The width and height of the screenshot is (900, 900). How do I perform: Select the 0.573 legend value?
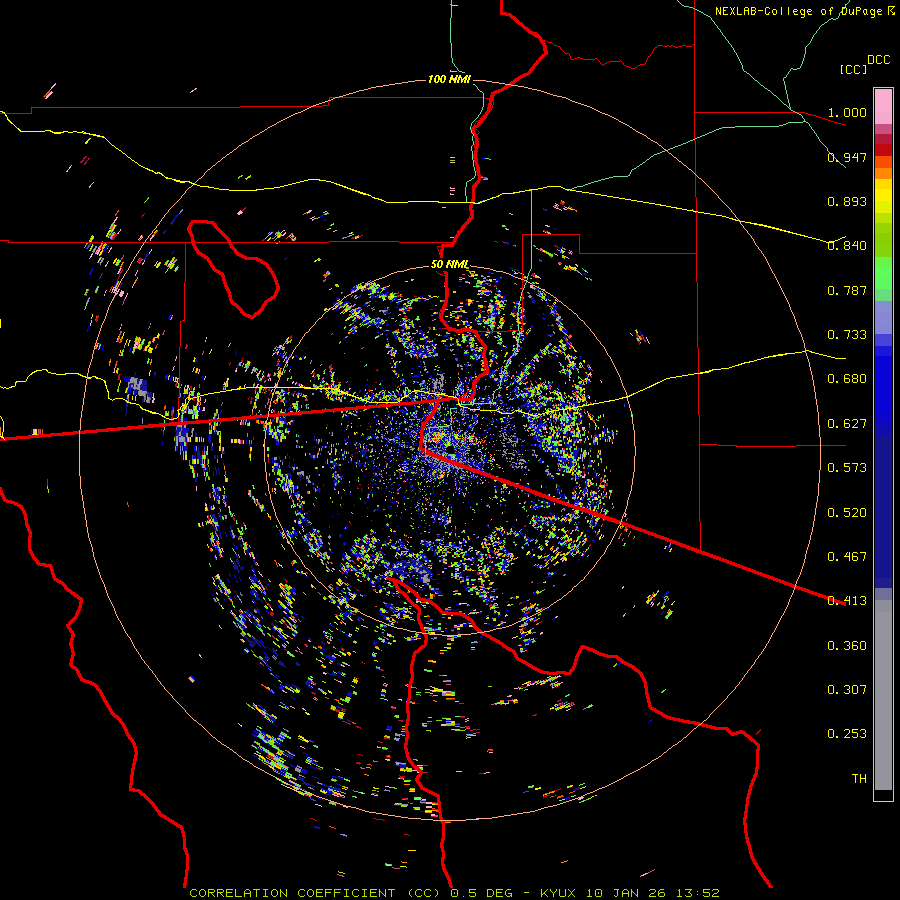pos(847,468)
